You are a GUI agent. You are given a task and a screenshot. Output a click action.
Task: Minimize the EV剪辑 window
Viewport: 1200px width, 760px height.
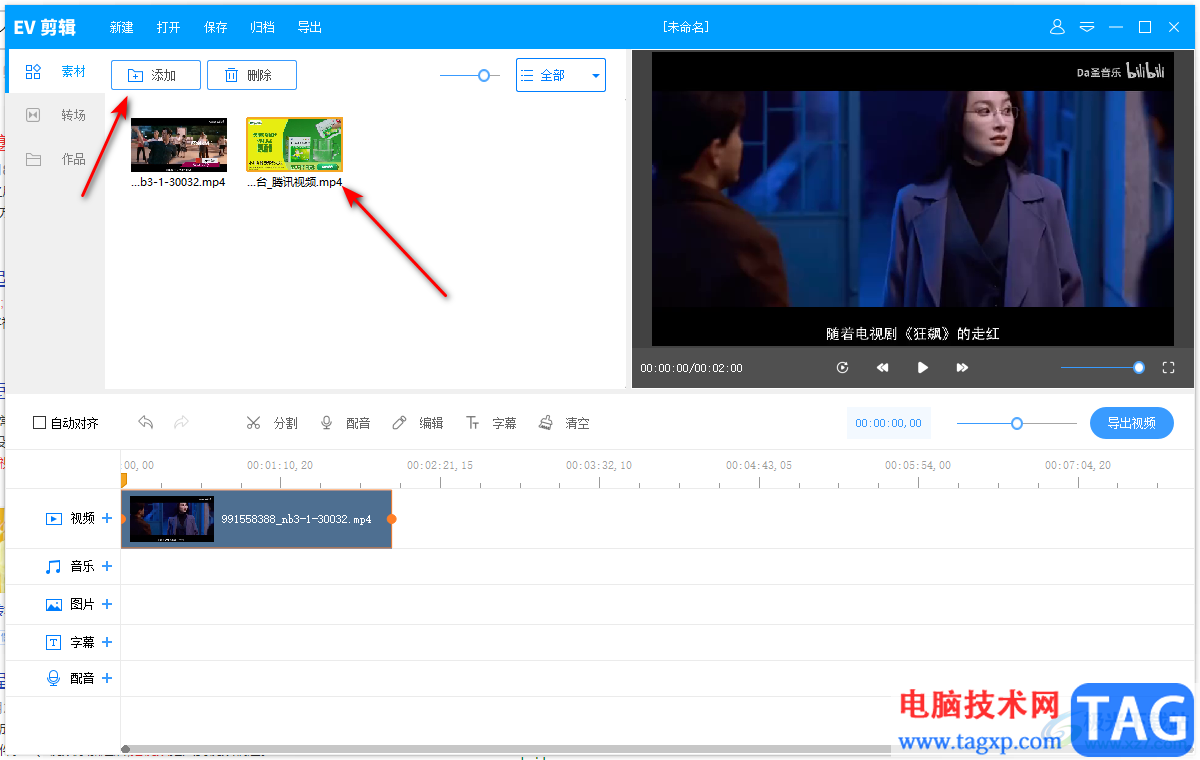[1116, 27]
